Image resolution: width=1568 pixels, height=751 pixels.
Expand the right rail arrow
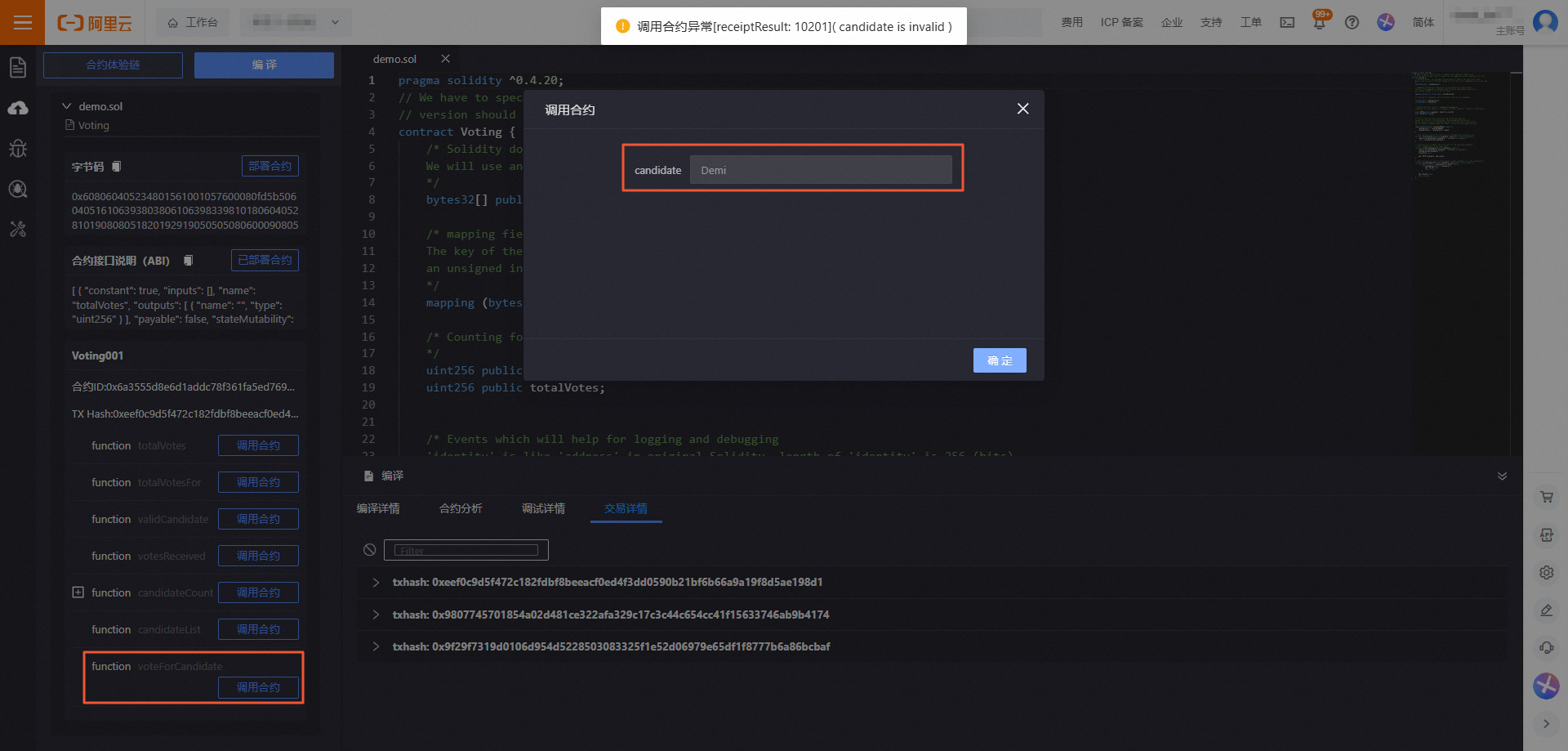(x=1546, y=723)
